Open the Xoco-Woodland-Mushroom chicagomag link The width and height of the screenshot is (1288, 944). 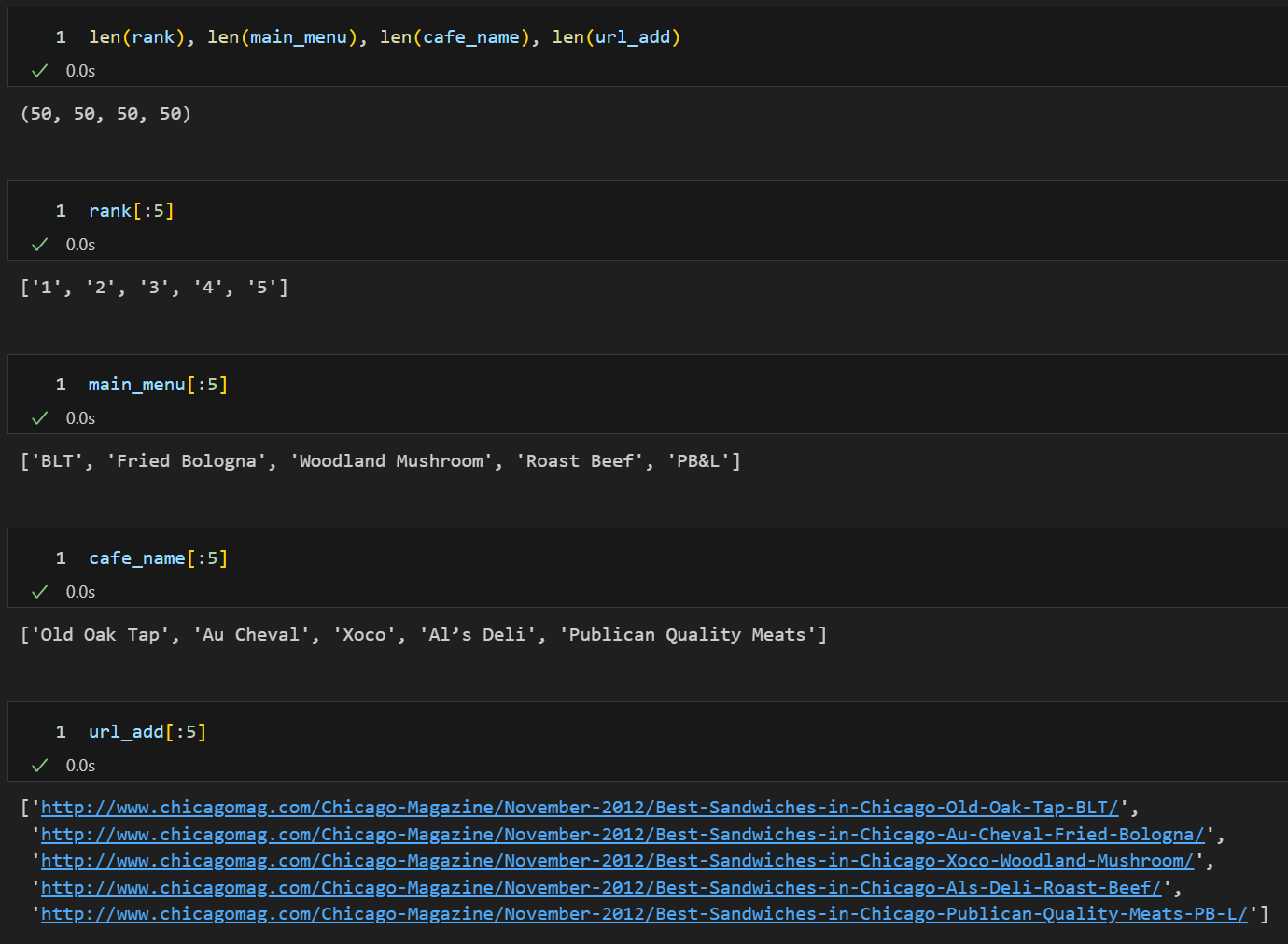617,861
